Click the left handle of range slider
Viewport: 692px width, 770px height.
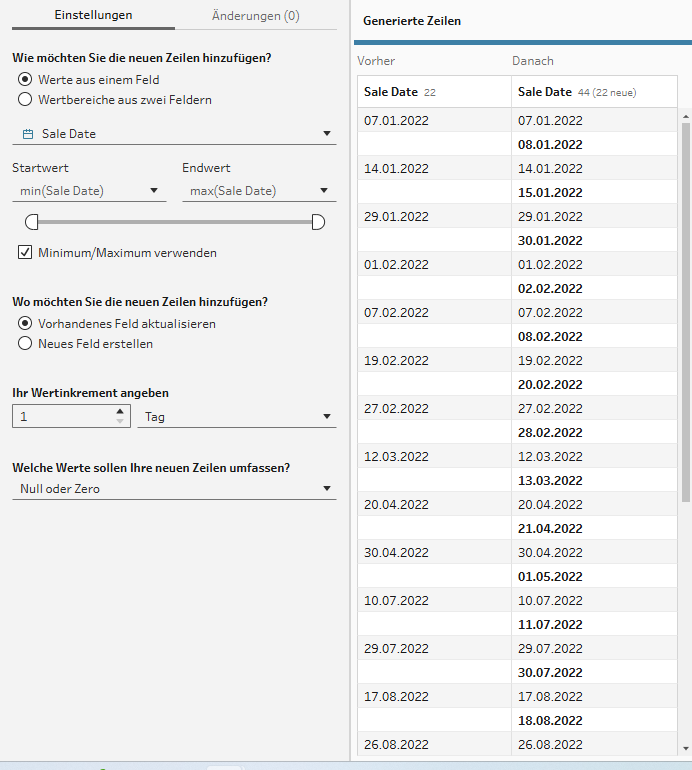(x=32, y=222)
